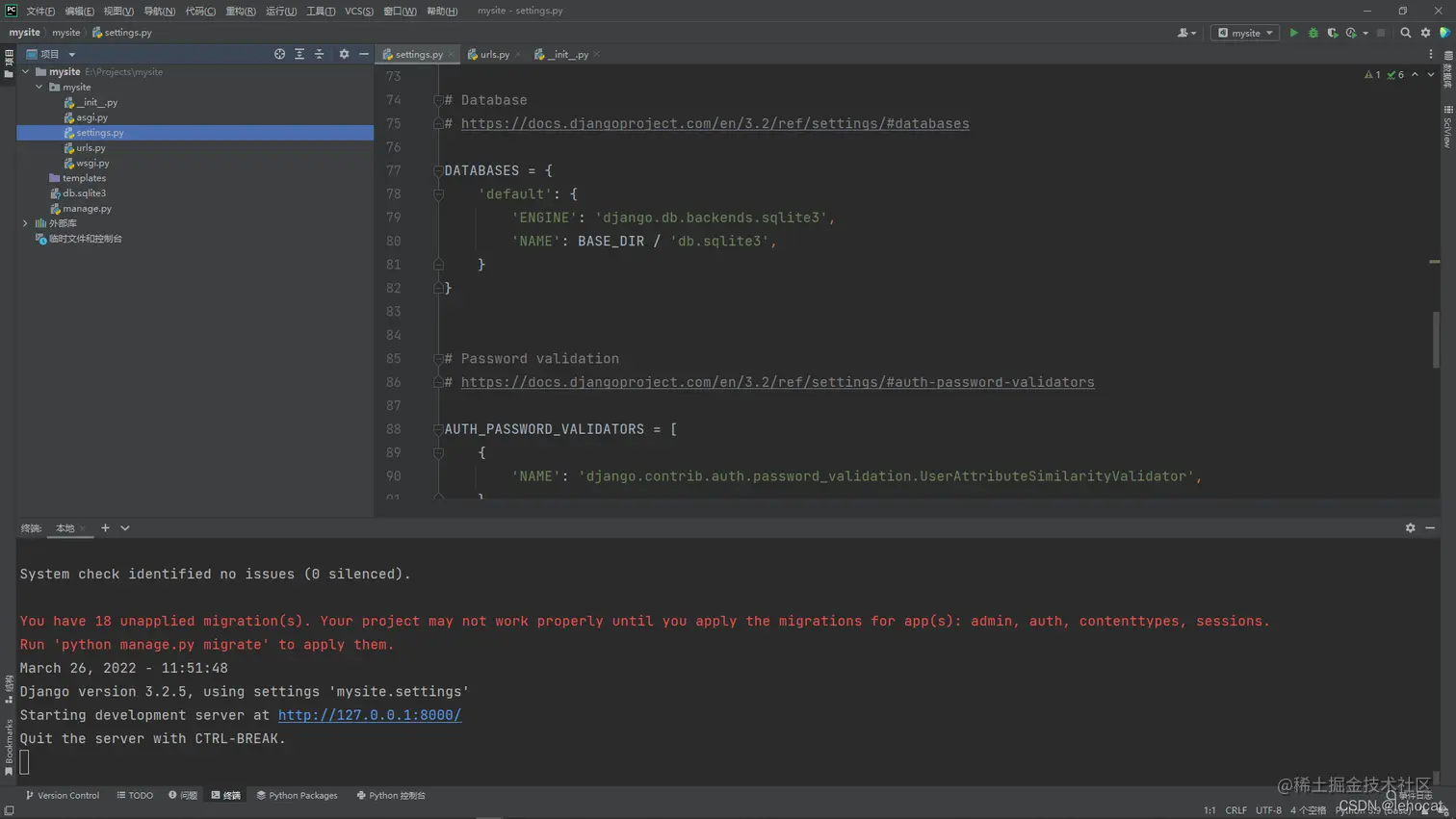Fold the DATABASES dictionary block
1456x819 pixels.
(438, 171)
